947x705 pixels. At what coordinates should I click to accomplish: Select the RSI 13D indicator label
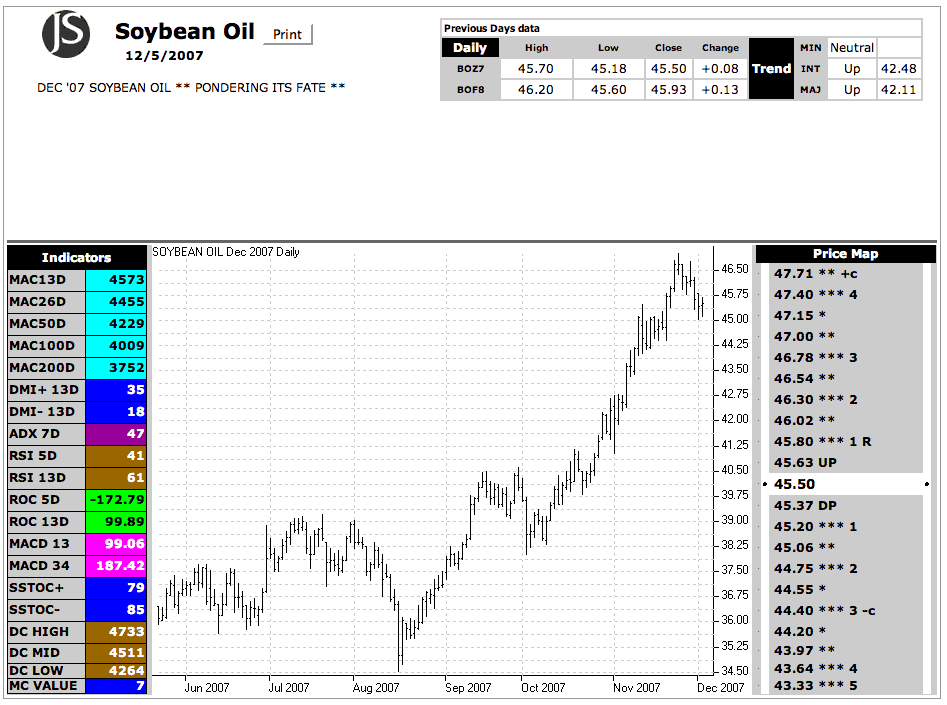pos(46,477)
